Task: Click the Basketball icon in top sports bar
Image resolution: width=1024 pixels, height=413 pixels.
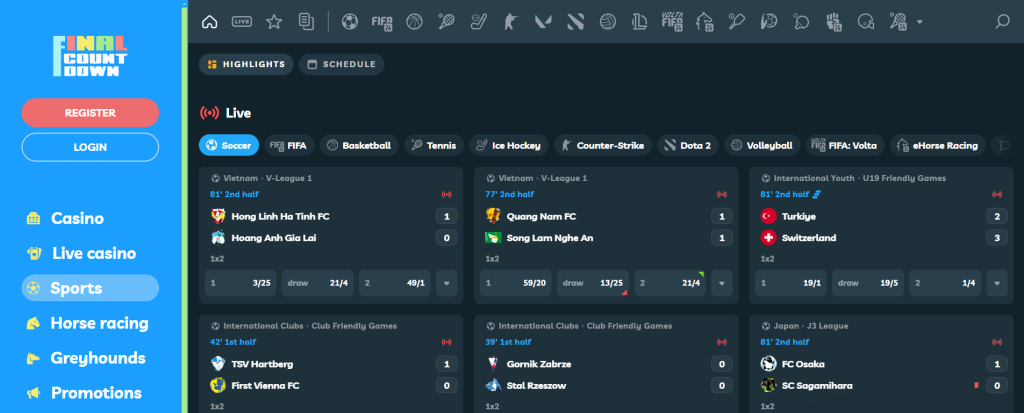Action: (415, 21)
